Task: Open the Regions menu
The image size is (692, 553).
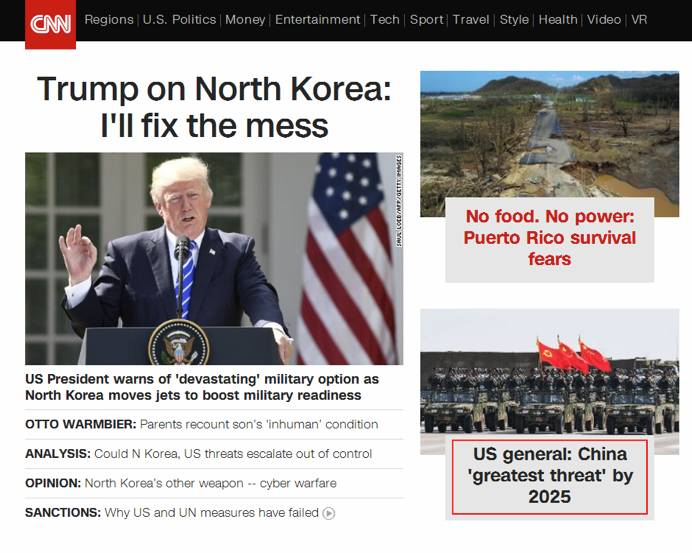Action: pos(109,20)
